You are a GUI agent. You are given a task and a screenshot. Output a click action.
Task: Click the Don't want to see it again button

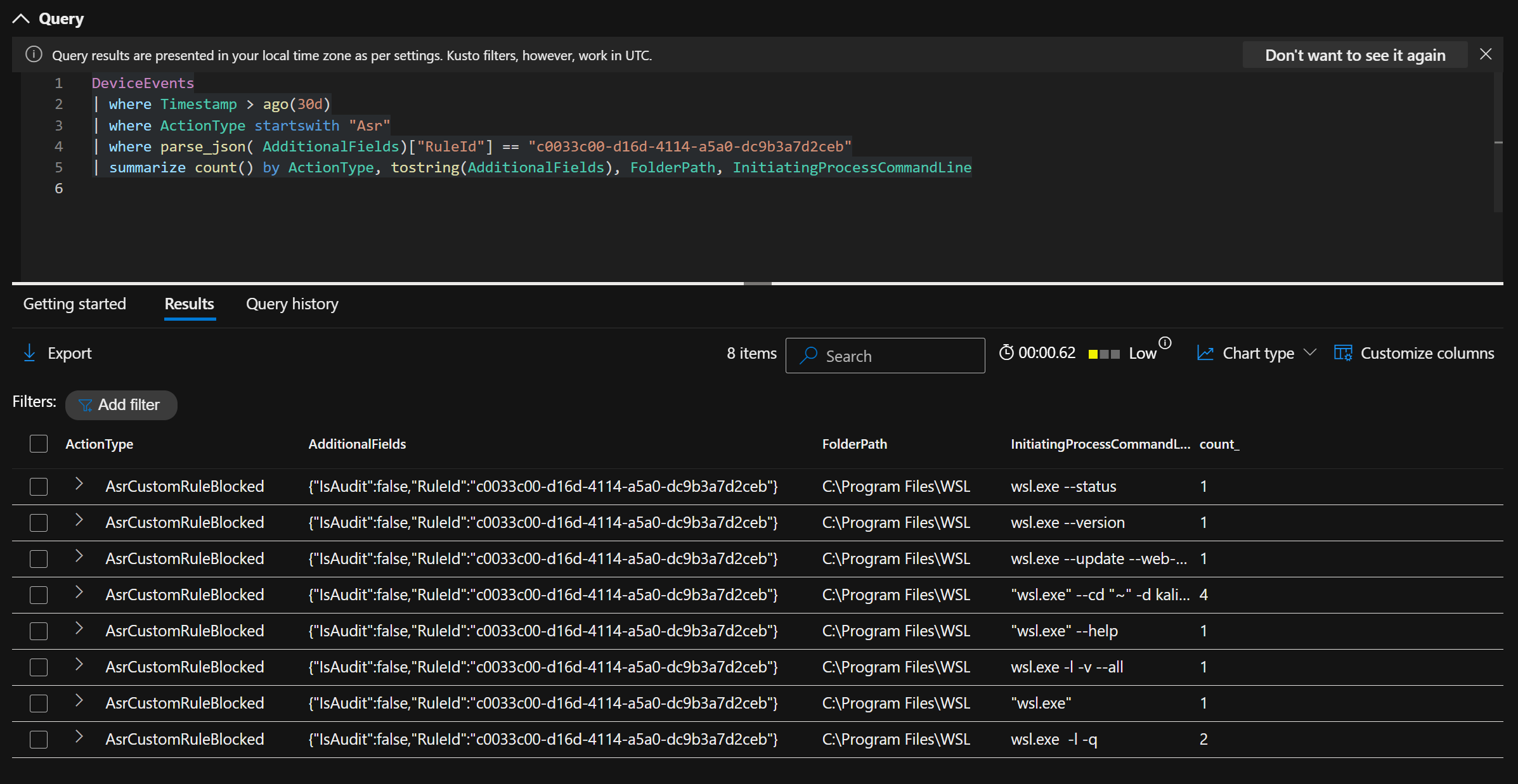pos(1354,55)
